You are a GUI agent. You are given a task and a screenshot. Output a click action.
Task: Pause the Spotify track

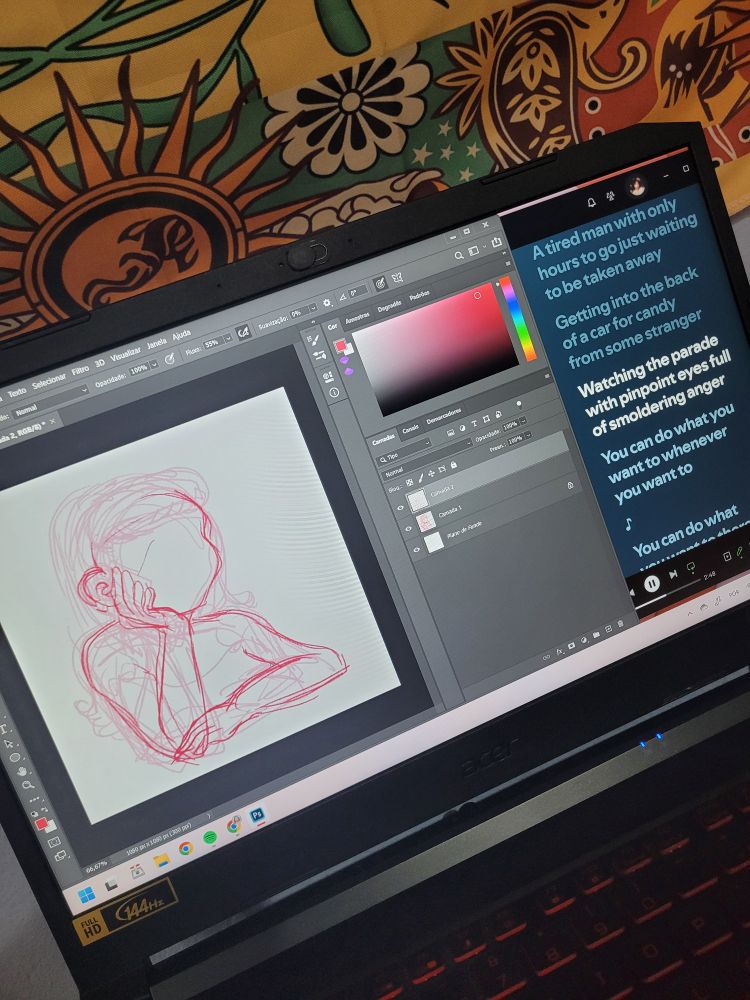pyautogui.click(x=651, y=583)
